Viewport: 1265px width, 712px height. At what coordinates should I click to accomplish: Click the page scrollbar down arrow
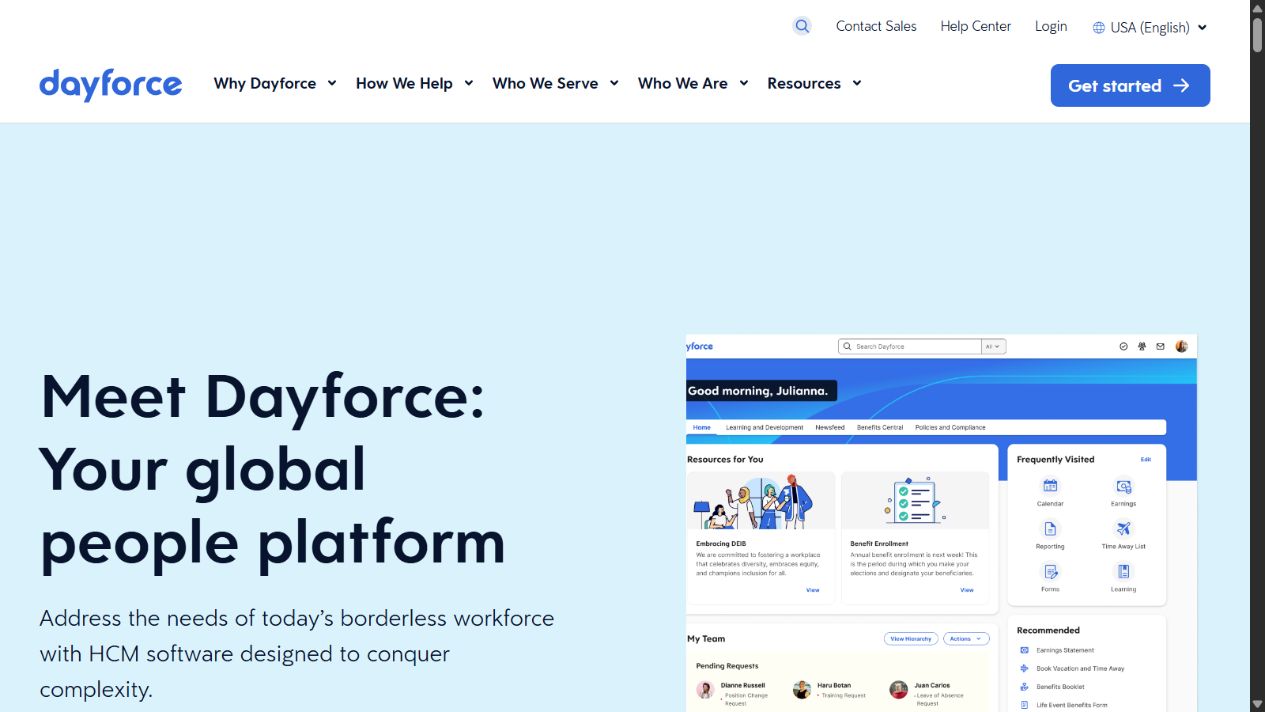point(1257,704)
